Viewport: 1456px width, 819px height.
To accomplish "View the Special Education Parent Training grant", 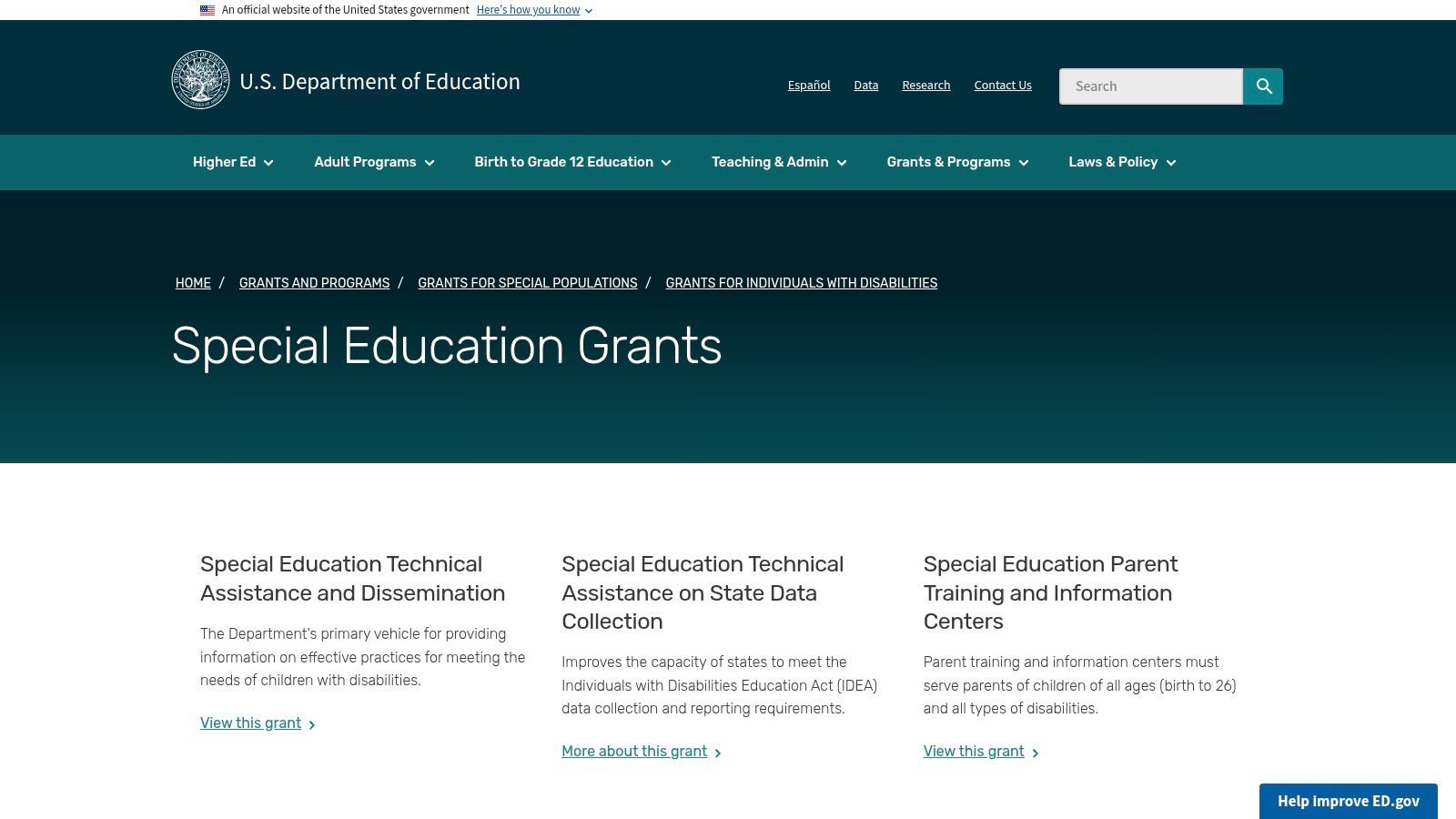I will [973, 752].
